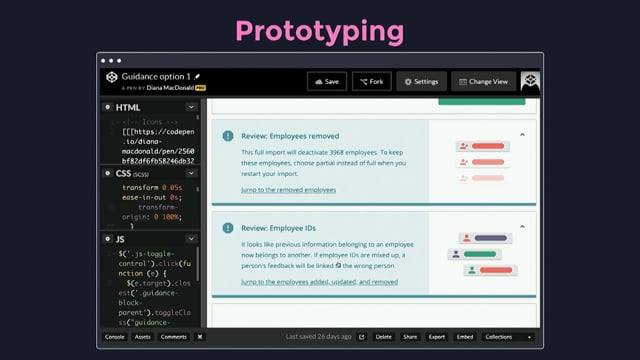Follow the Jump to the removed employees link
640x360 pixels.
(289, 190)
